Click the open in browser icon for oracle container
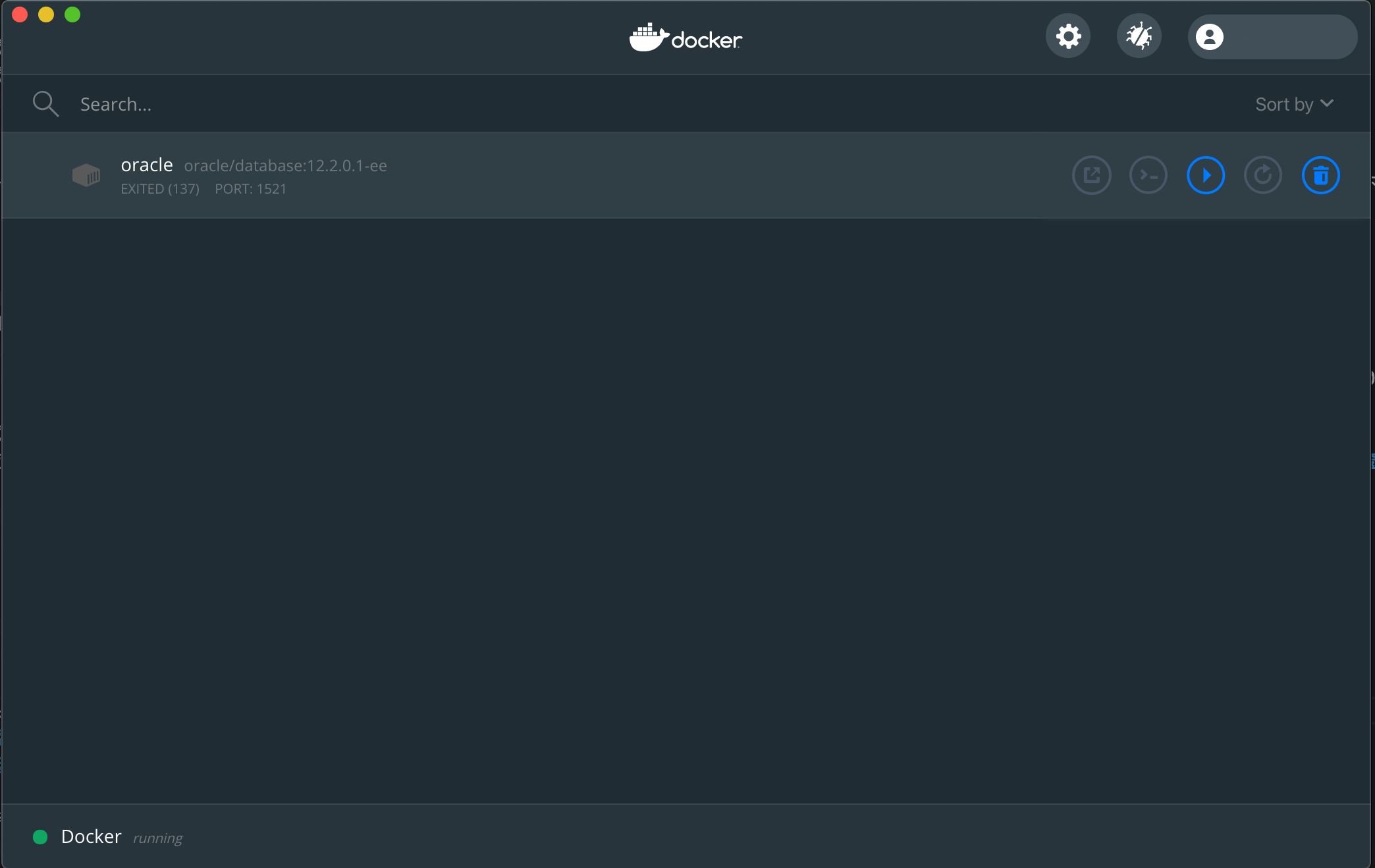The image size is (1375, 868). tap(1091, 175)
